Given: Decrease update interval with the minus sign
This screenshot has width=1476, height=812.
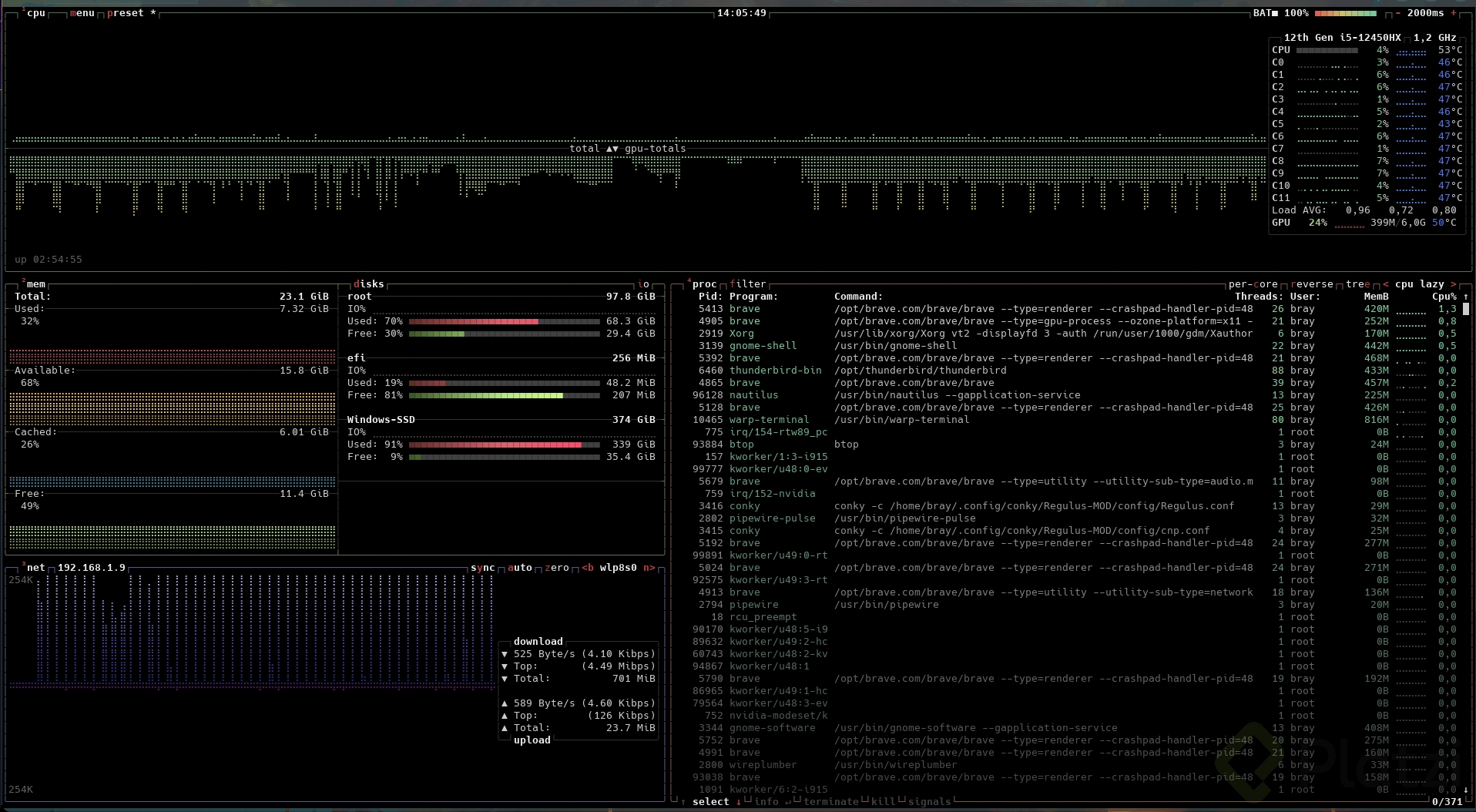Looking at the screenshot, I should [1397, 13].
